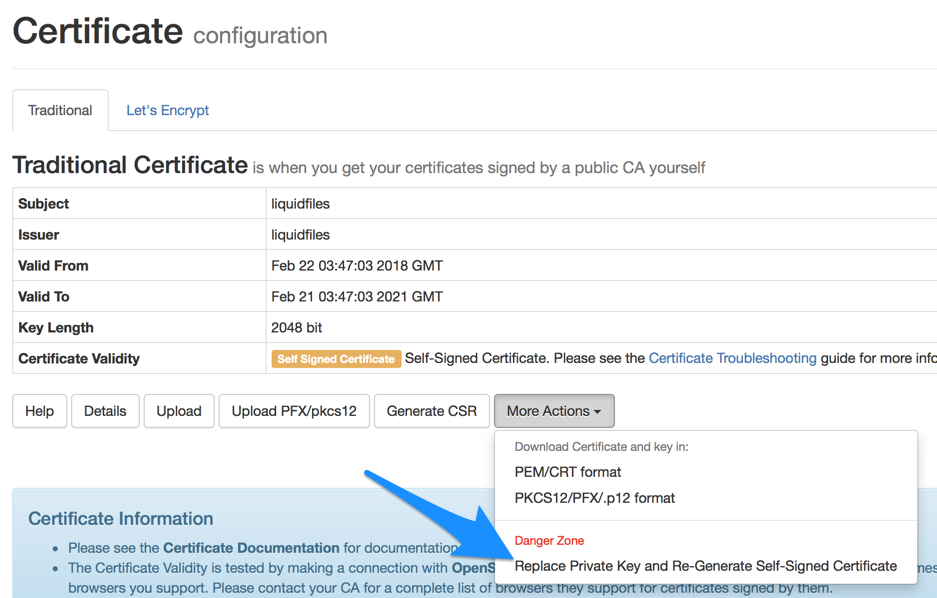
Task: Click the Help button
Action: point(39,410)
